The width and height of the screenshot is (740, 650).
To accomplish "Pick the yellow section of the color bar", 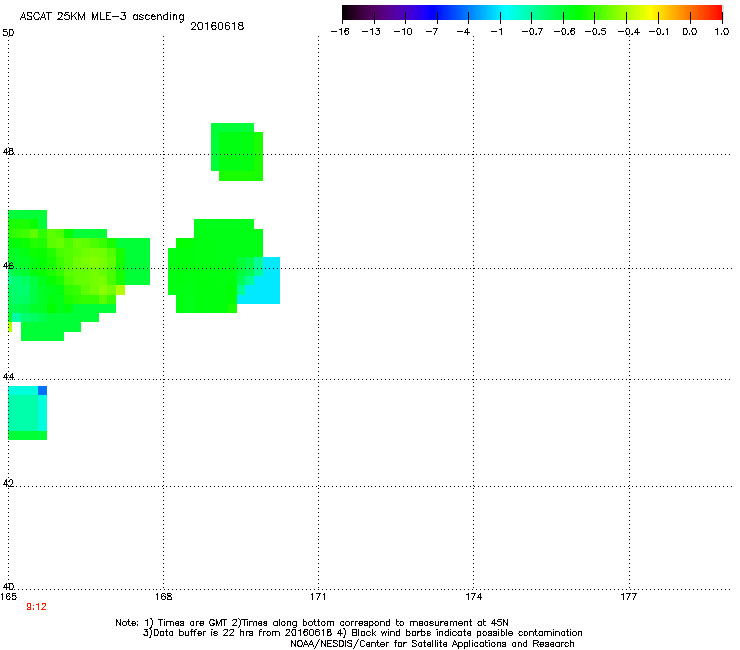I will pos(651,12).
